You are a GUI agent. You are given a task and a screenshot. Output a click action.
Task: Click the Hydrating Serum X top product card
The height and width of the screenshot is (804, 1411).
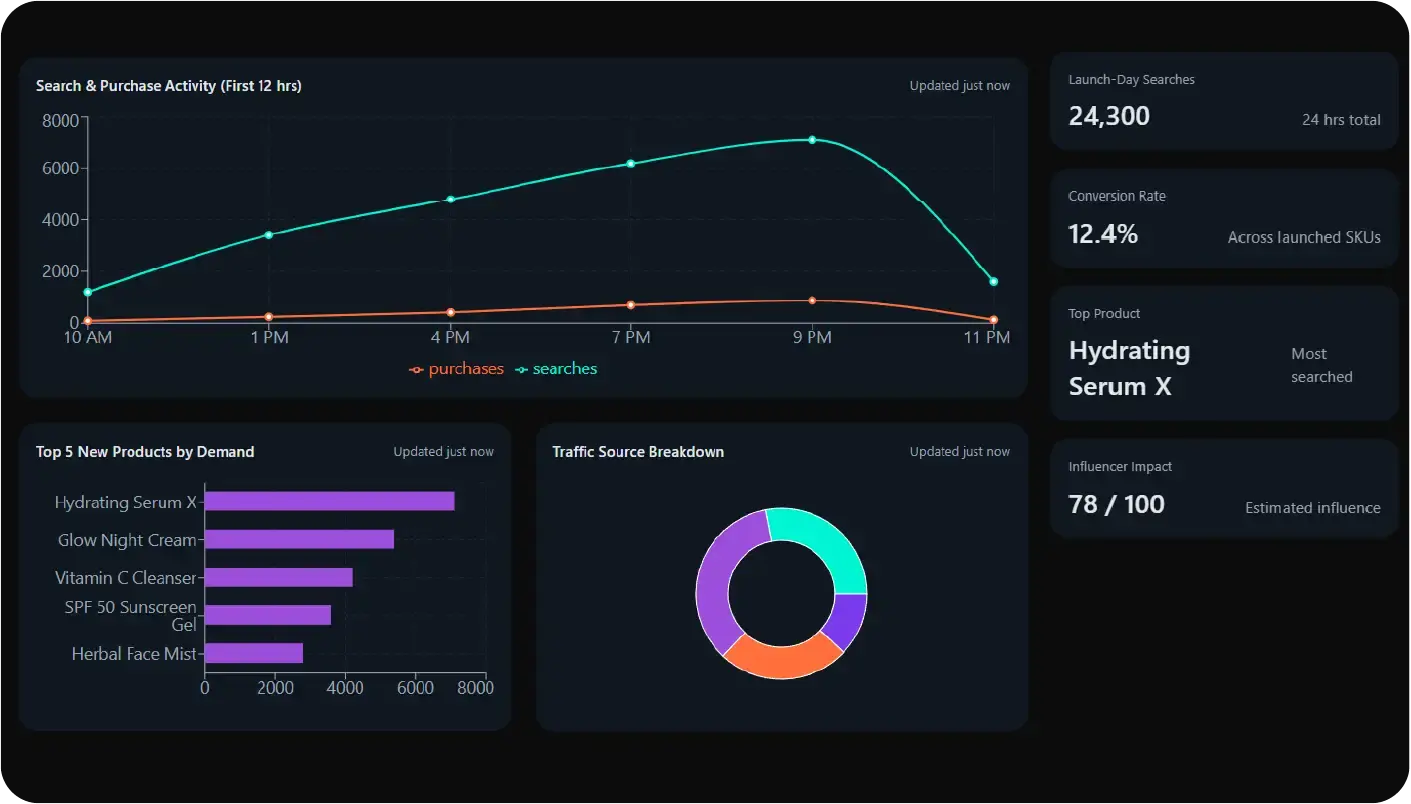click(x=1223, y=353)
